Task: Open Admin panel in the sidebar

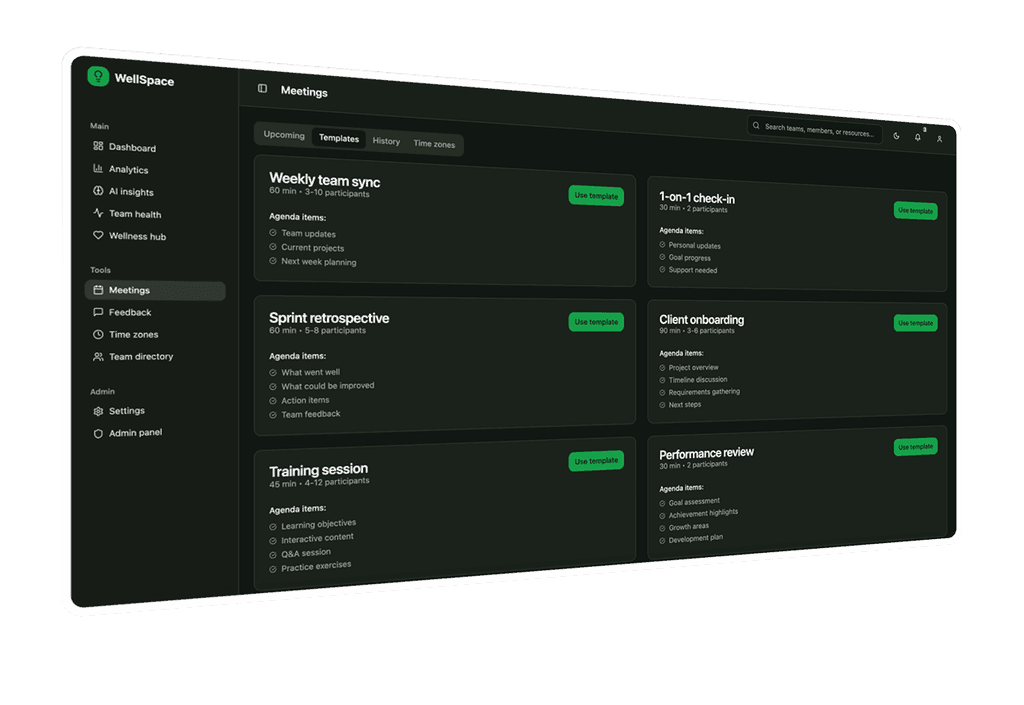Action: (x=155, y=433)
